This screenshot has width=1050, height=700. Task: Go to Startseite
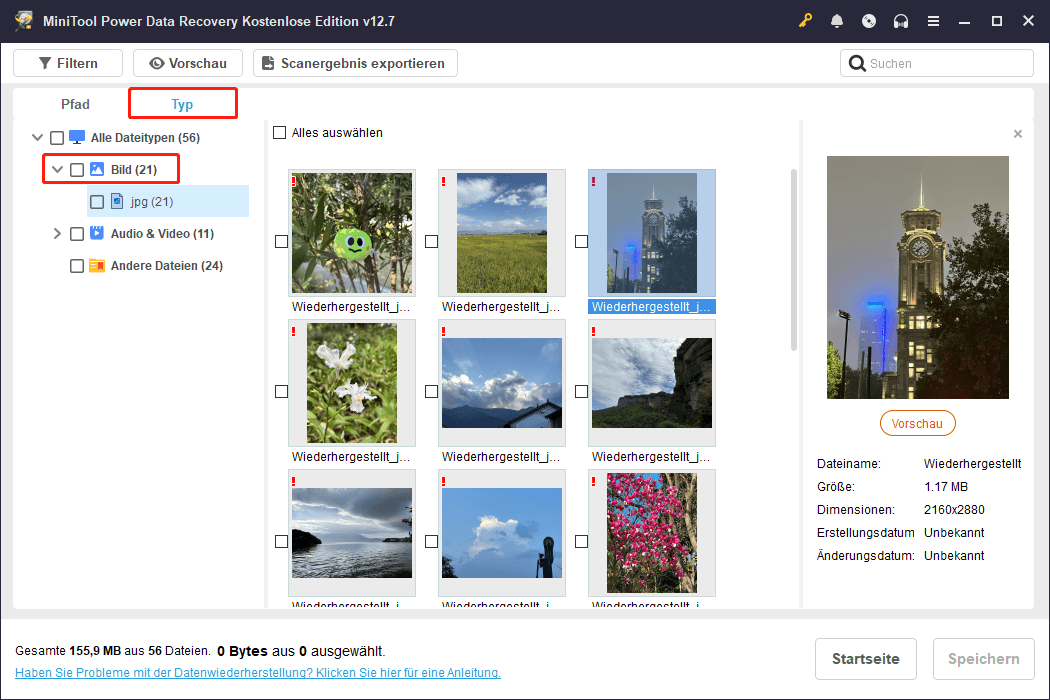tap(865, 658)
